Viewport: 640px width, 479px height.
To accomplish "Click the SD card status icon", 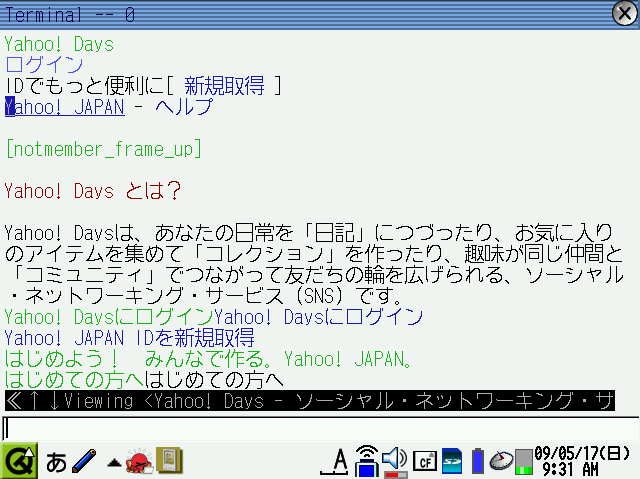I will pyautogui.click(x=452, y=461).
